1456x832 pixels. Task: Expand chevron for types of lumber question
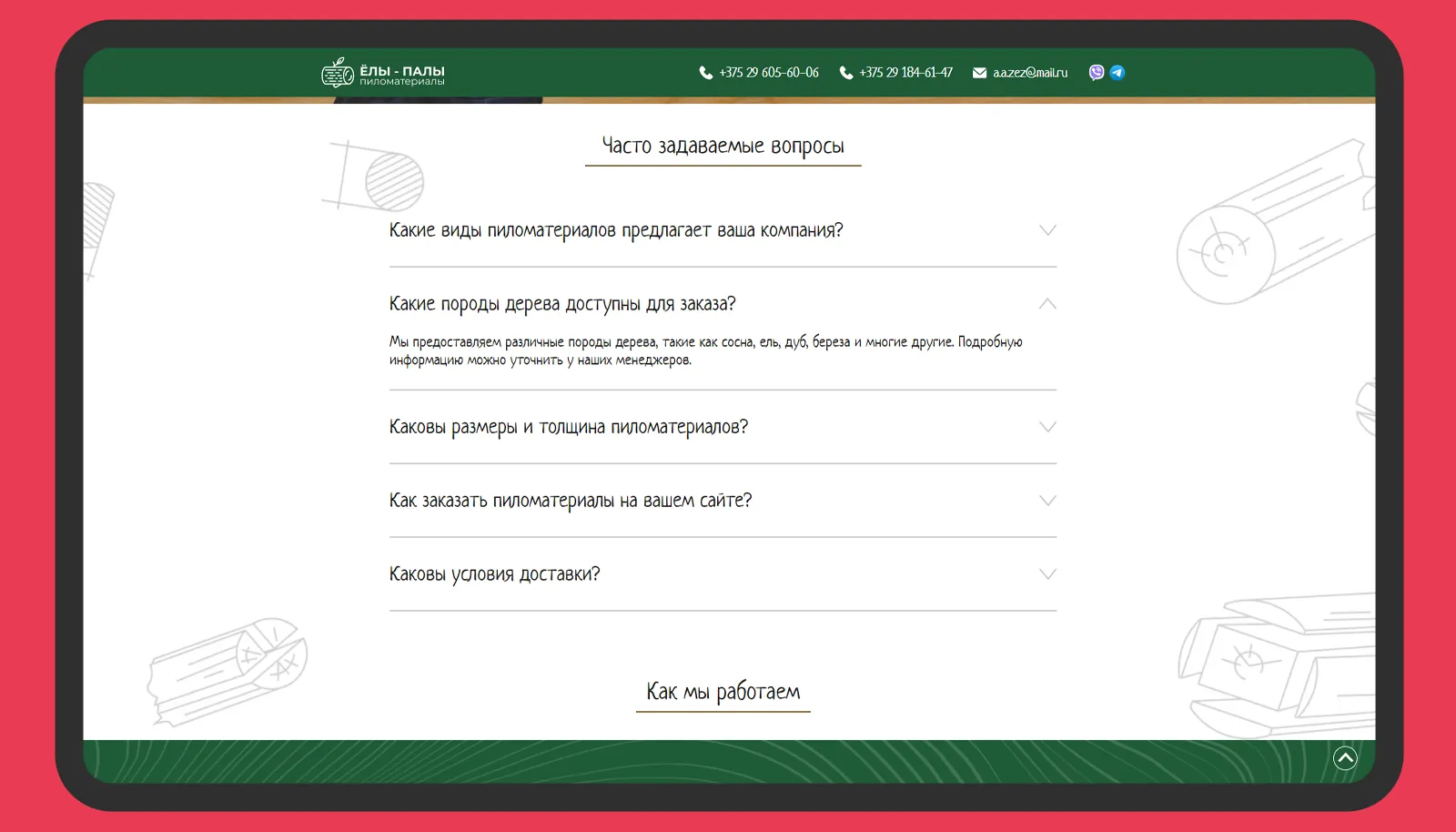coord(1047,230)
